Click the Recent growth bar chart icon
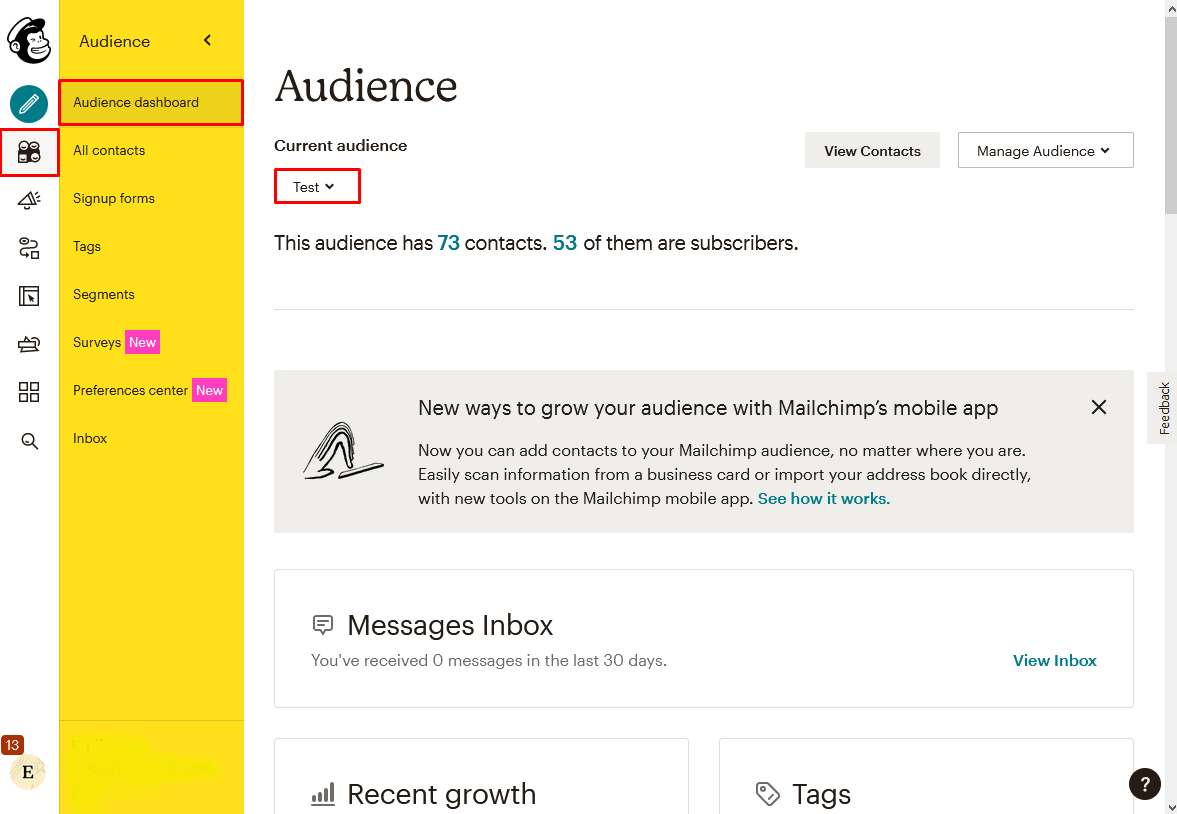 pyautogui.click(x=323, y=794)
